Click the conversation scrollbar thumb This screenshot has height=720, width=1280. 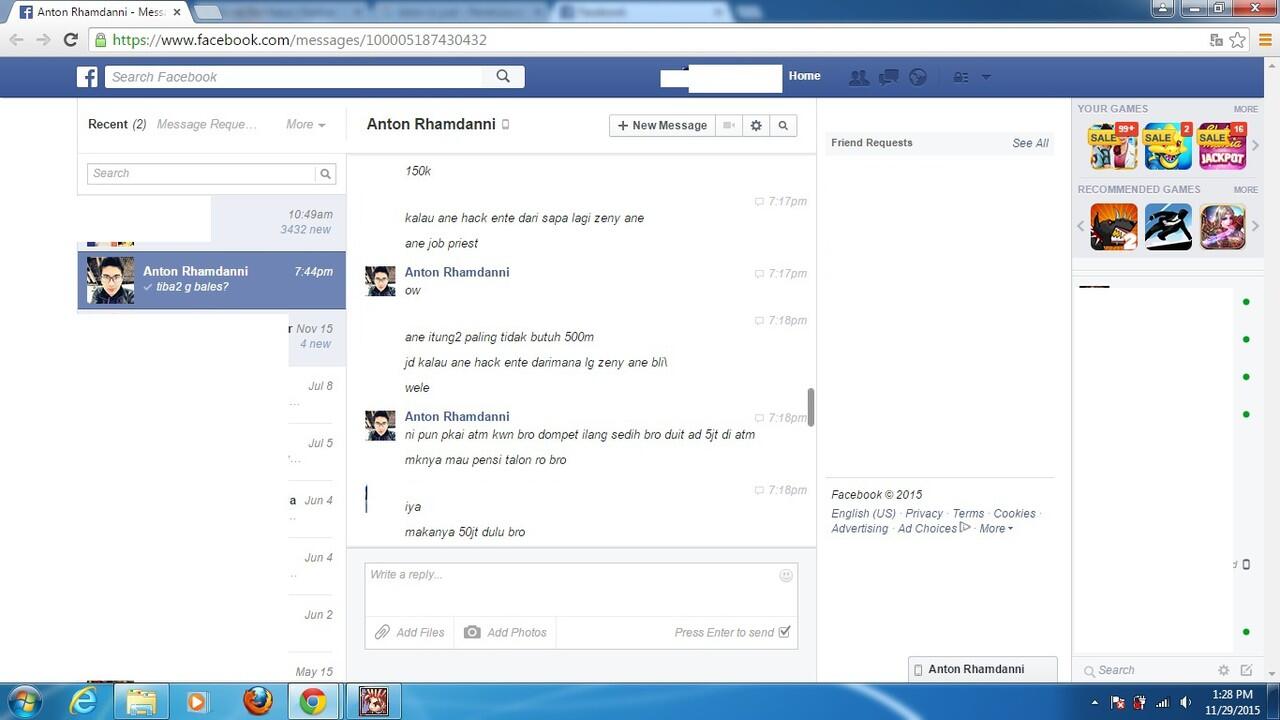811,407
